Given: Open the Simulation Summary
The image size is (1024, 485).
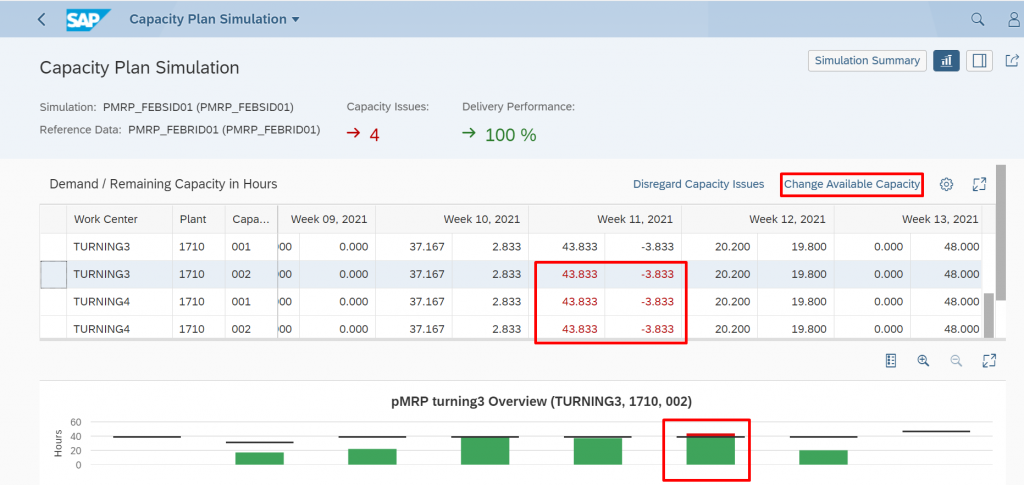Looking at the screenshot, I should coord(867,60).
